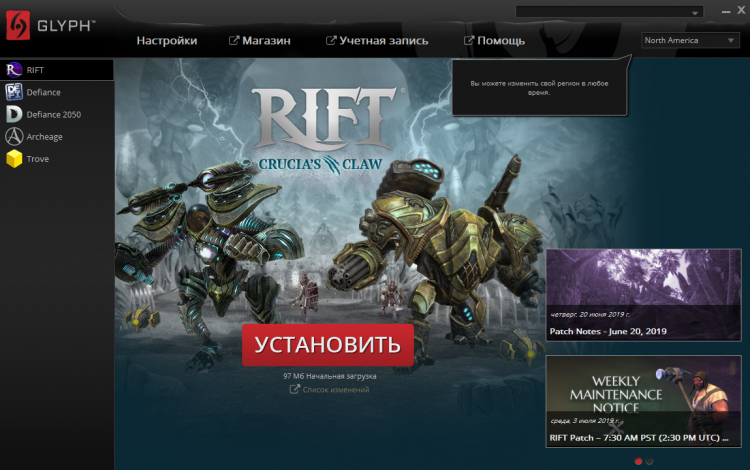Open Weekly Maintenance Notice news card
This screenshot has height=470, width=750.
643,401
